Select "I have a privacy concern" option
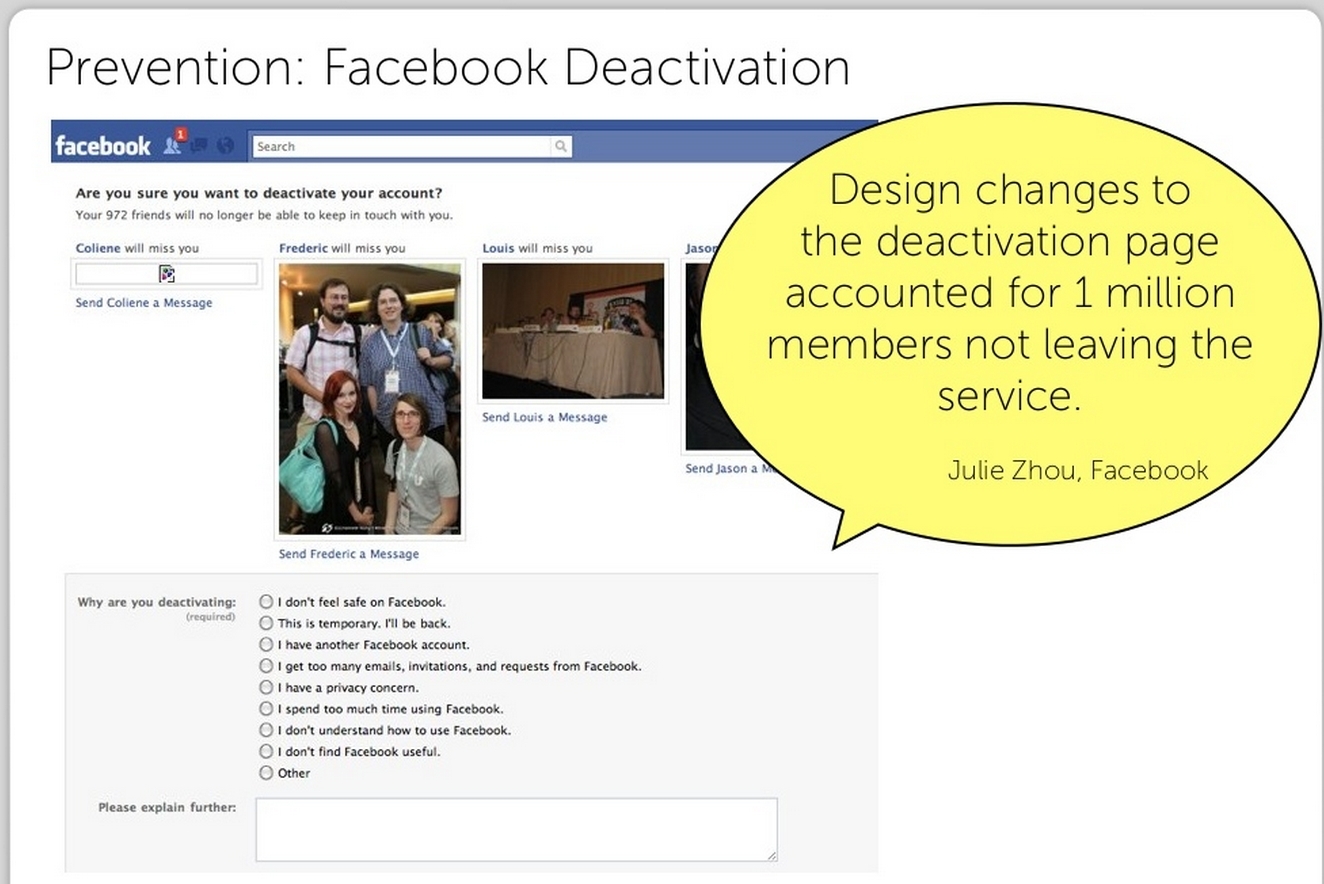This screenshot has width=1324, height=884. pyautogui.click(x=265, y=688)
